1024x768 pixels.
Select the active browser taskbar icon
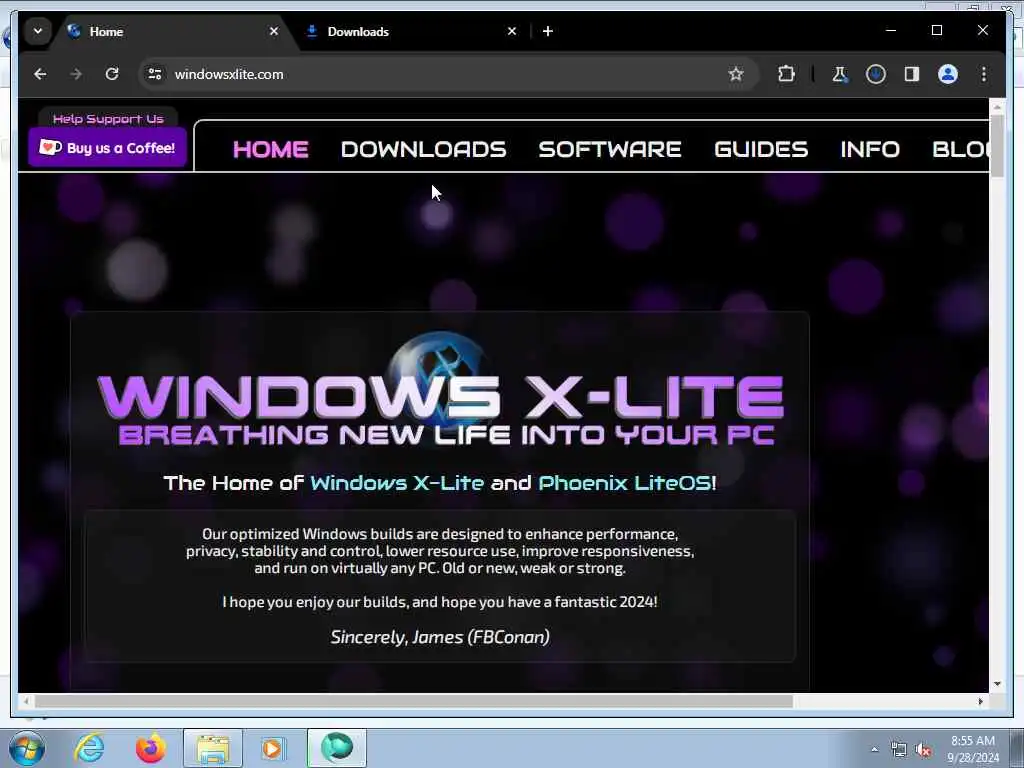click(x=336, y=748)
